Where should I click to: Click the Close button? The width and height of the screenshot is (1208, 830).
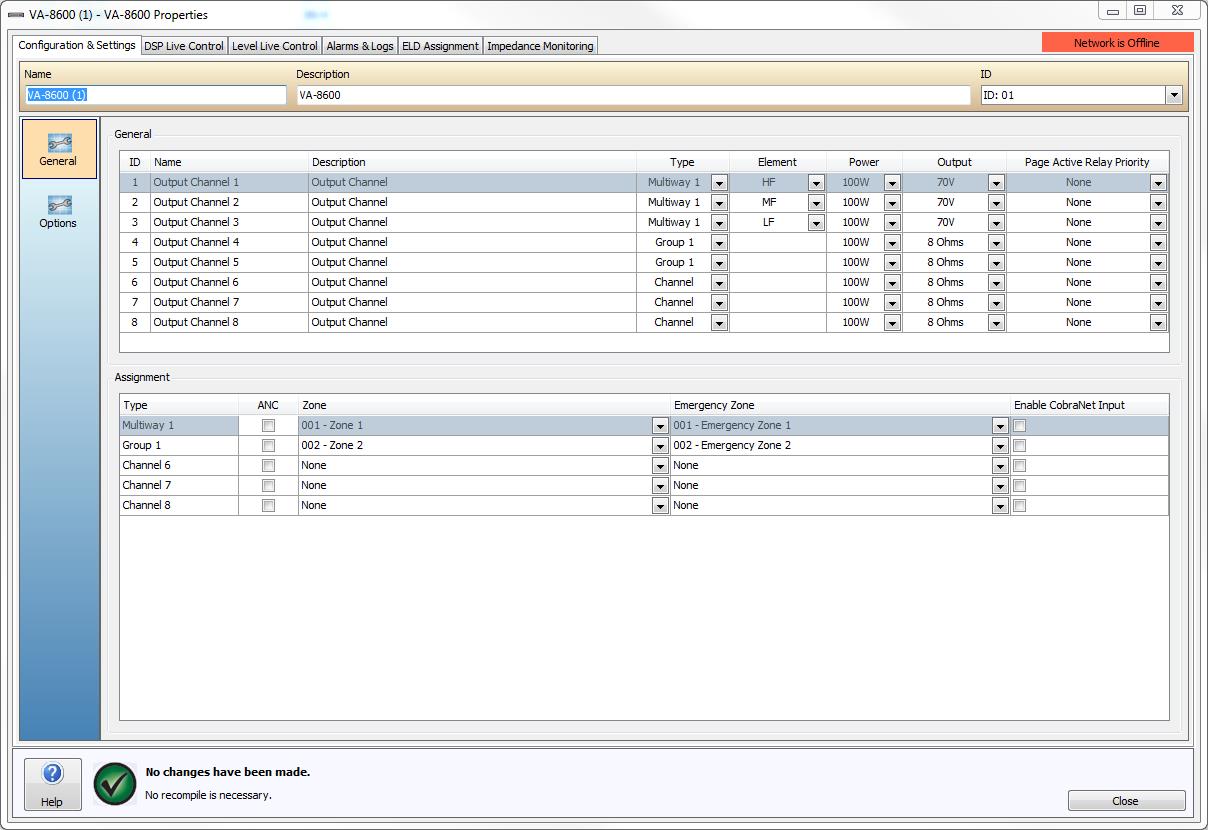click(1126, 801)
